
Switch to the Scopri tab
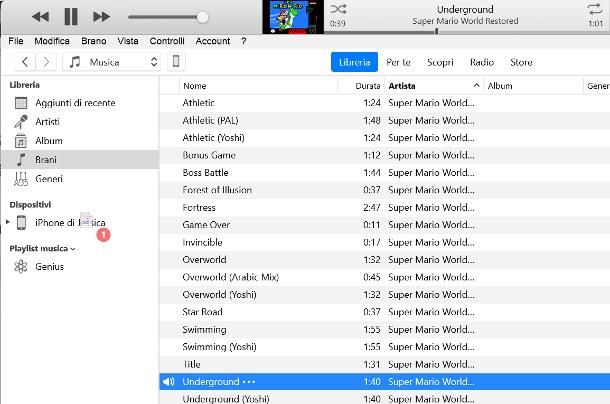440,62
